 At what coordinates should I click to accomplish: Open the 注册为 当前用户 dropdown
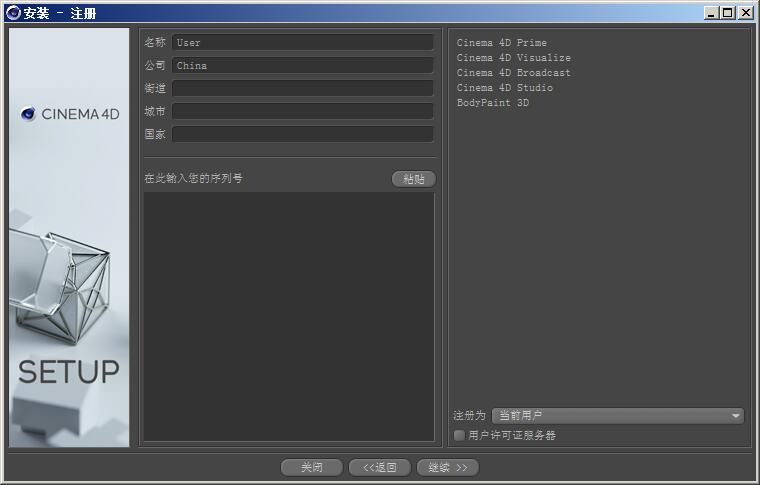(618, 416)
